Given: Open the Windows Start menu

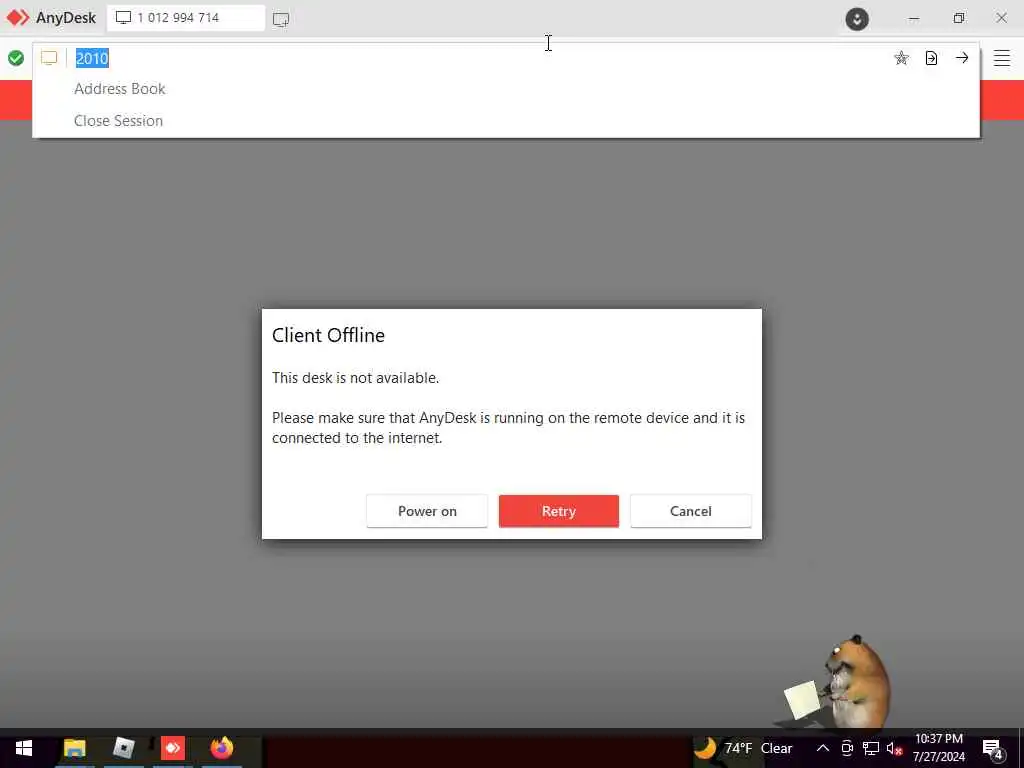Looking at the screenshot, I should tap(24, 748).
